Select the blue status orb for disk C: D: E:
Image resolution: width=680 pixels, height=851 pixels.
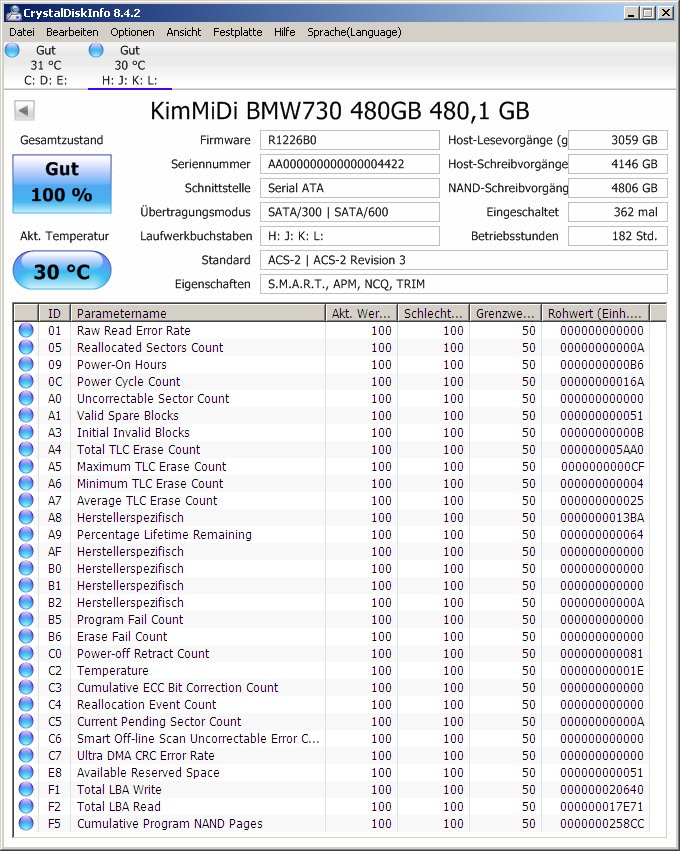(x=12, y=50)
